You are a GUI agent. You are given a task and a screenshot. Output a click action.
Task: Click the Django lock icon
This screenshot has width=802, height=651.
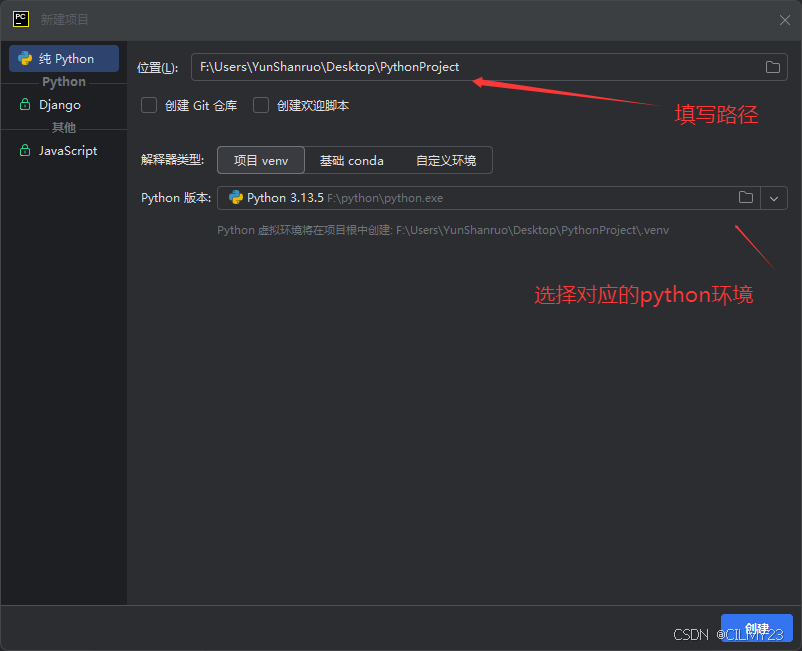click(x=25, y=104)
